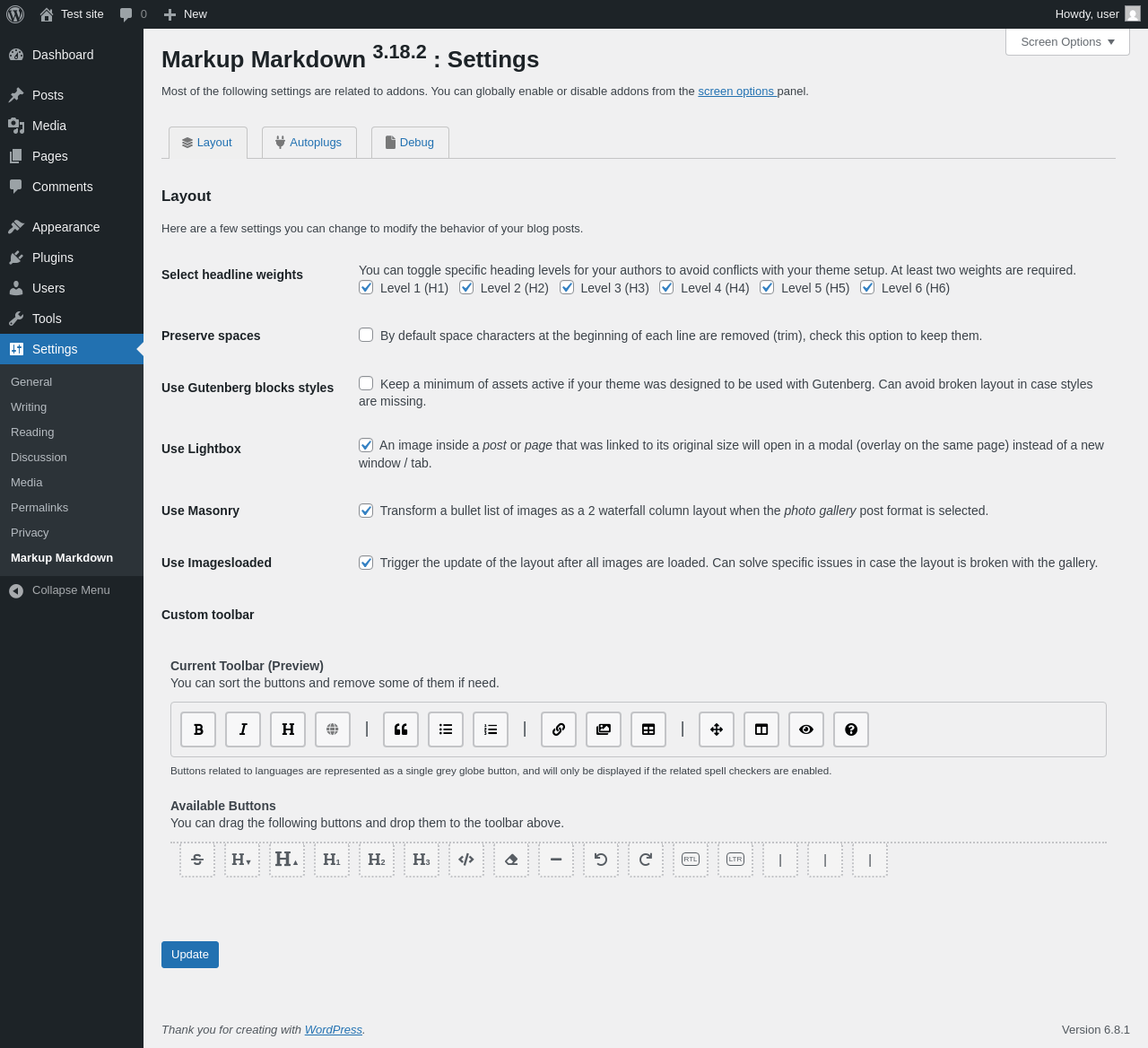The height and width of the screenshot is (1048, 1148).
Task: Uncheck Level 5 (H5) checkbox
Action: point(767,287)
